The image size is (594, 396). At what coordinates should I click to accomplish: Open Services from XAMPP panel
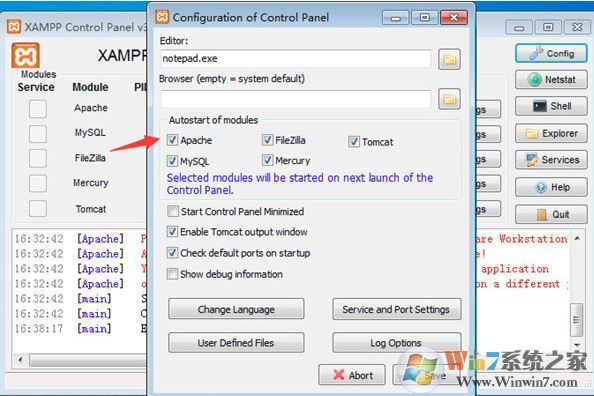[x=551, y=160]
